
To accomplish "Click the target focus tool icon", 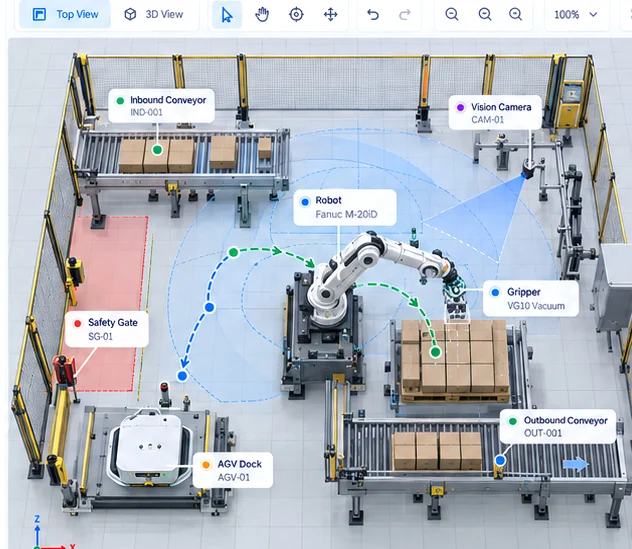I will (x=296, y=15).
